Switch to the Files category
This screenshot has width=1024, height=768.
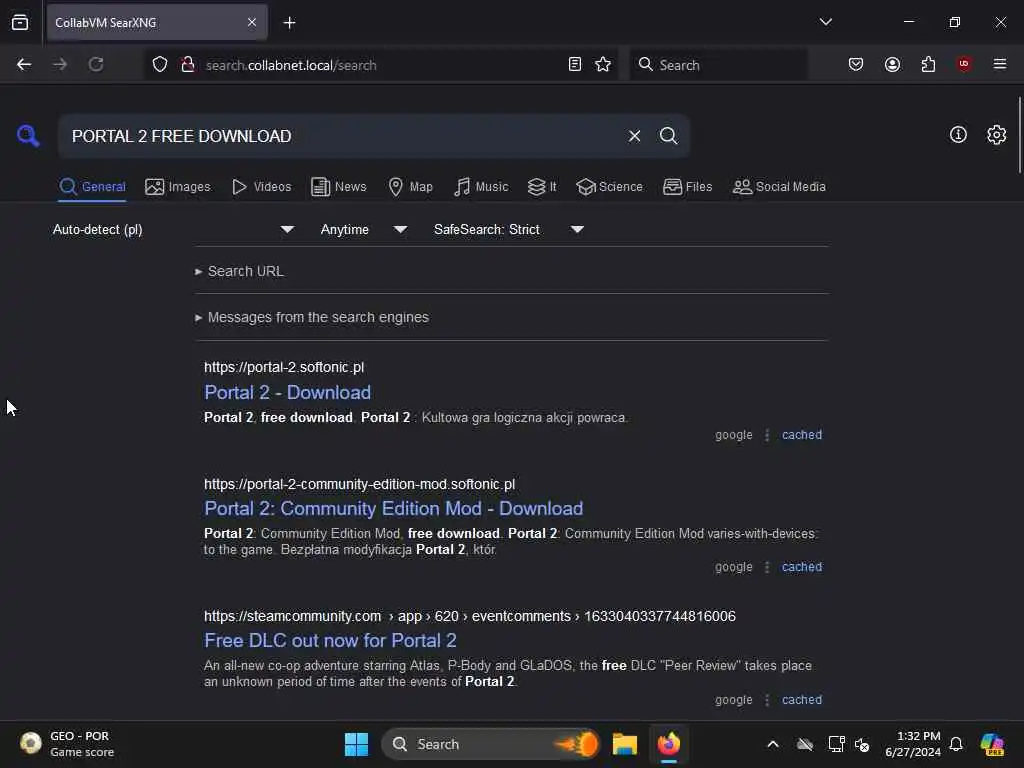point(687,187)
